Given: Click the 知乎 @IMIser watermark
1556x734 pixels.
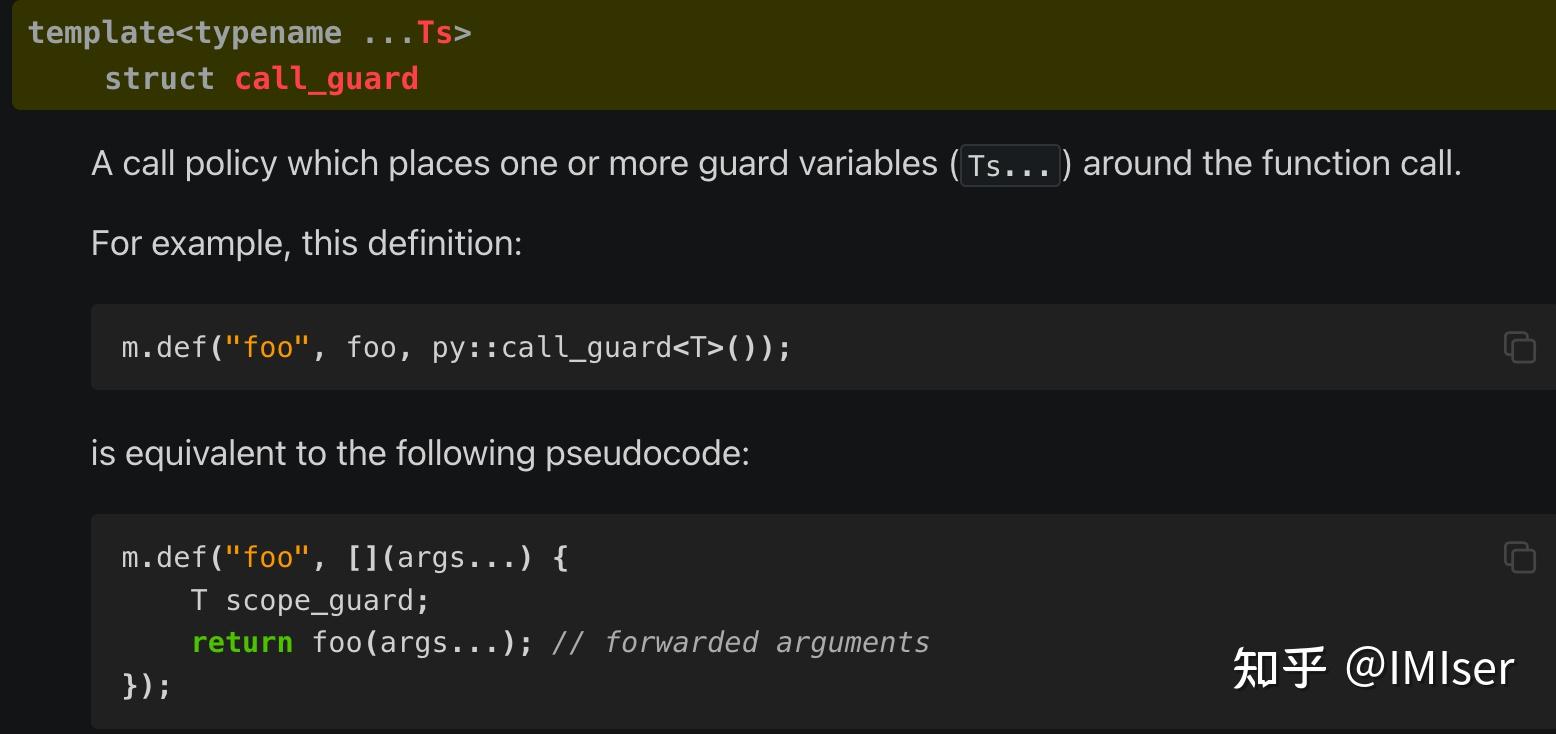Looking at the screenshot, I should [1372, 668].
